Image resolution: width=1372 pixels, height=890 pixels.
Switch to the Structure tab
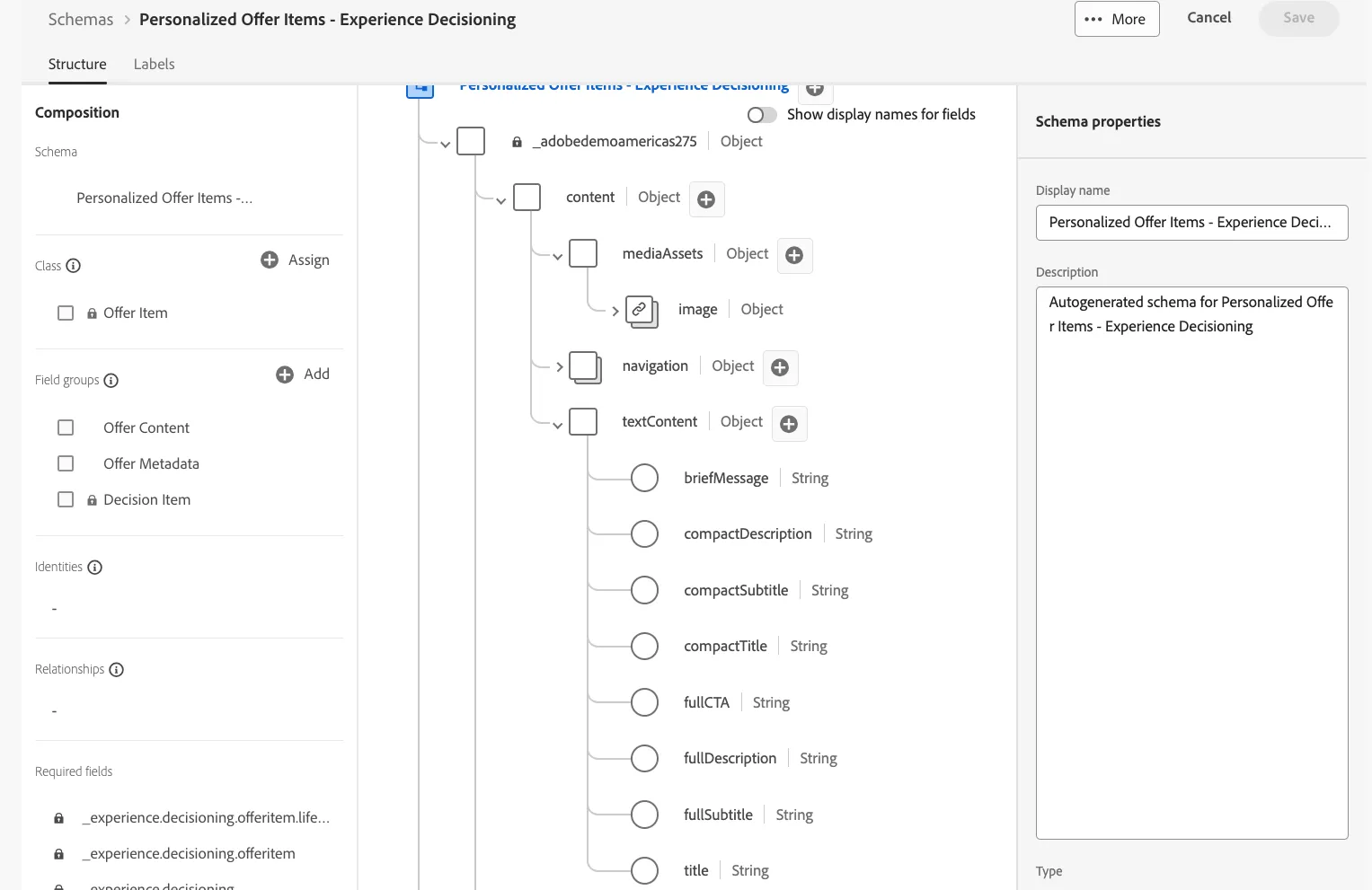[x=77, y=65]
